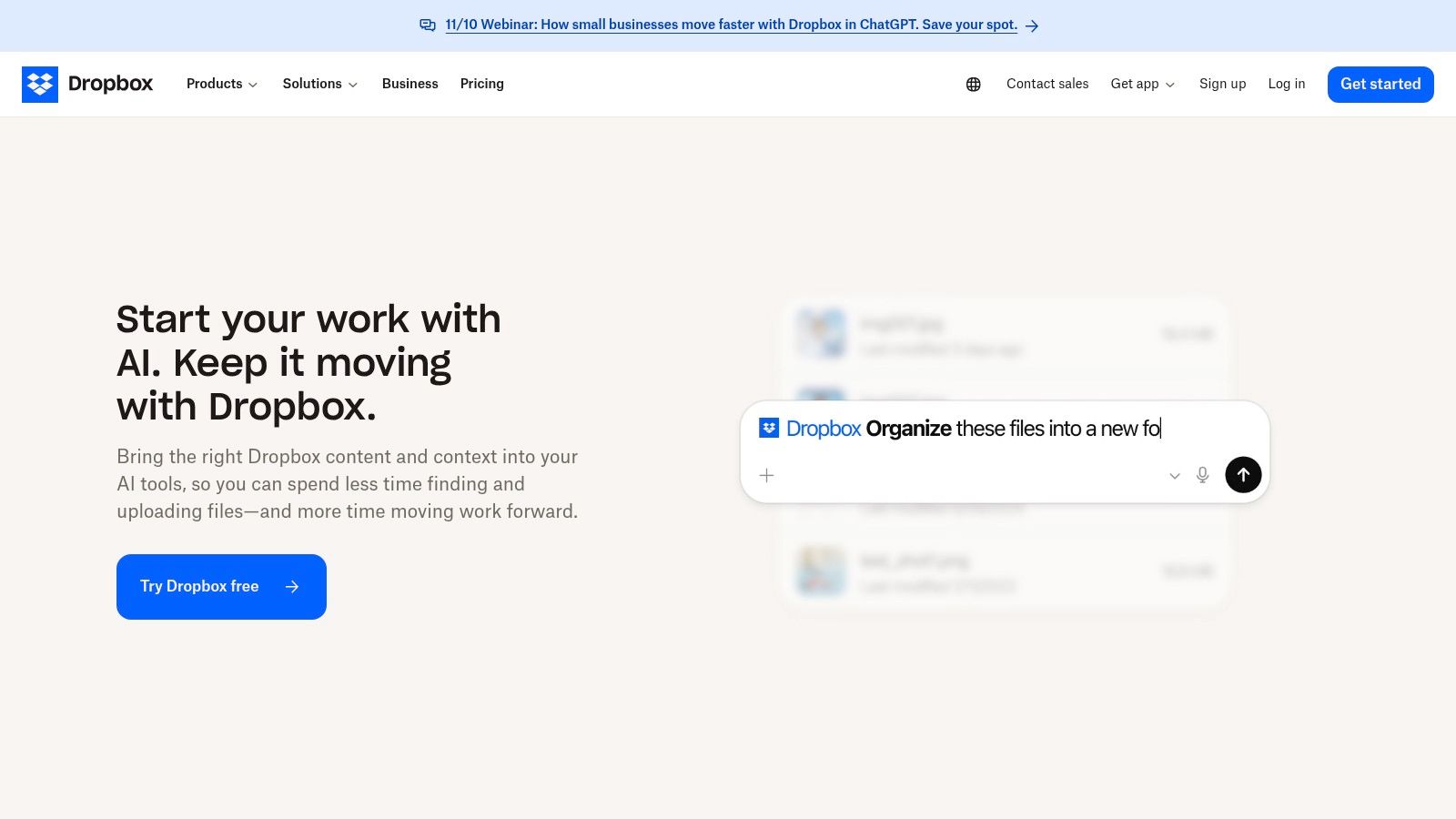This screenshot has width=1456, height=819.
Task: Click the Log in link
Action: 1287,84
